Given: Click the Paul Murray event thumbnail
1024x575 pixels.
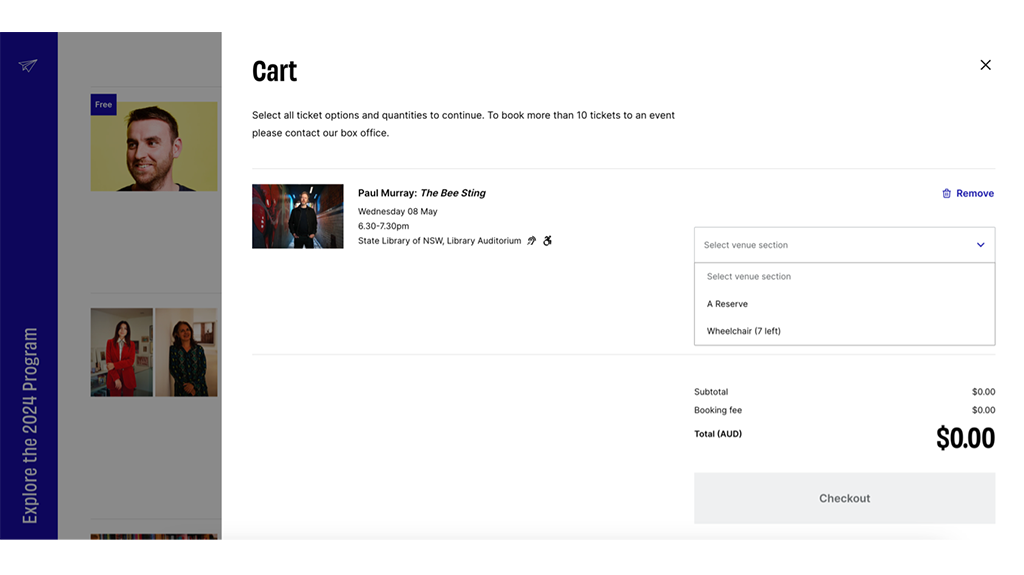Looking at the screenshot, I should (297, 216).
